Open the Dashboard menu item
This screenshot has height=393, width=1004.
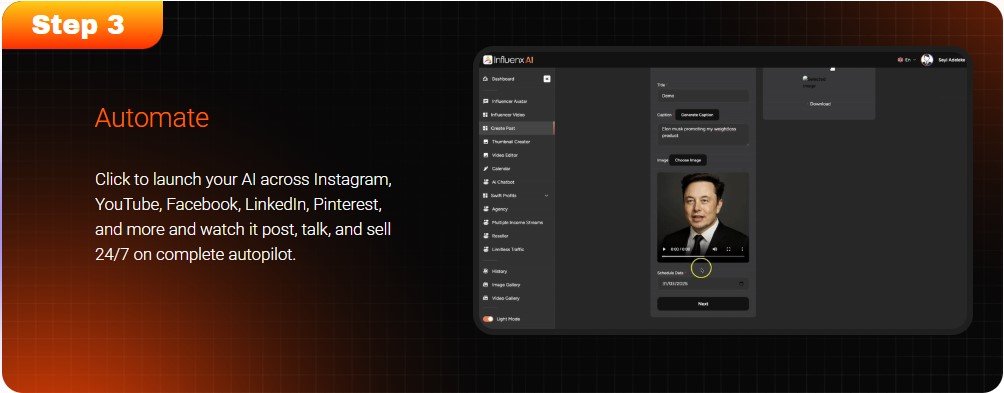[x=499, y=79]
